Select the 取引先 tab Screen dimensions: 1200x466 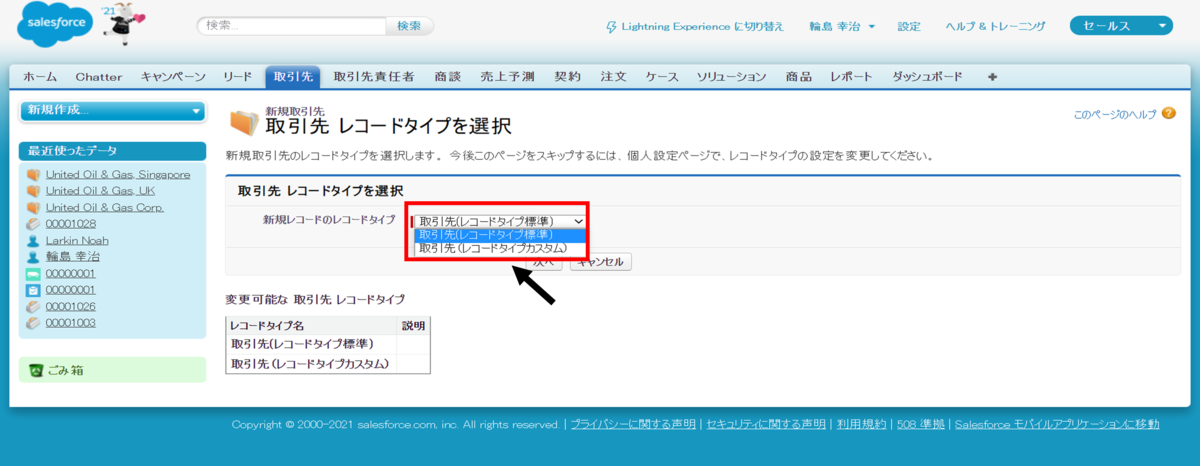[292, 77]
